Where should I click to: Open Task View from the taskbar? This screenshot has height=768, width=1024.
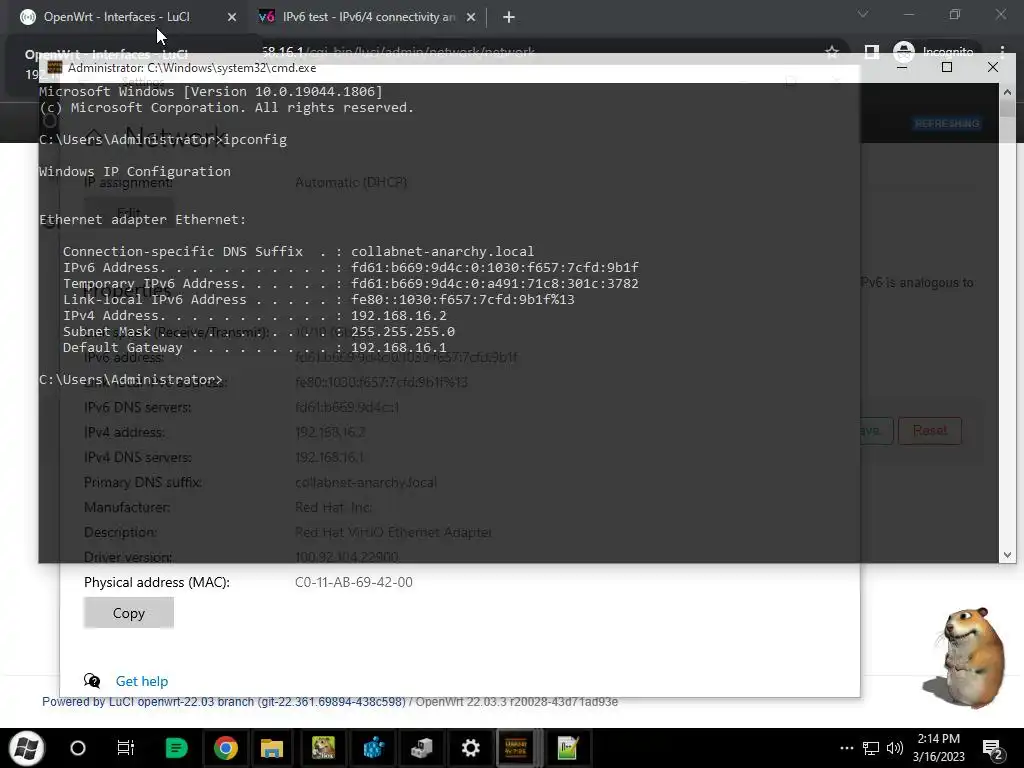pos(125,748)
